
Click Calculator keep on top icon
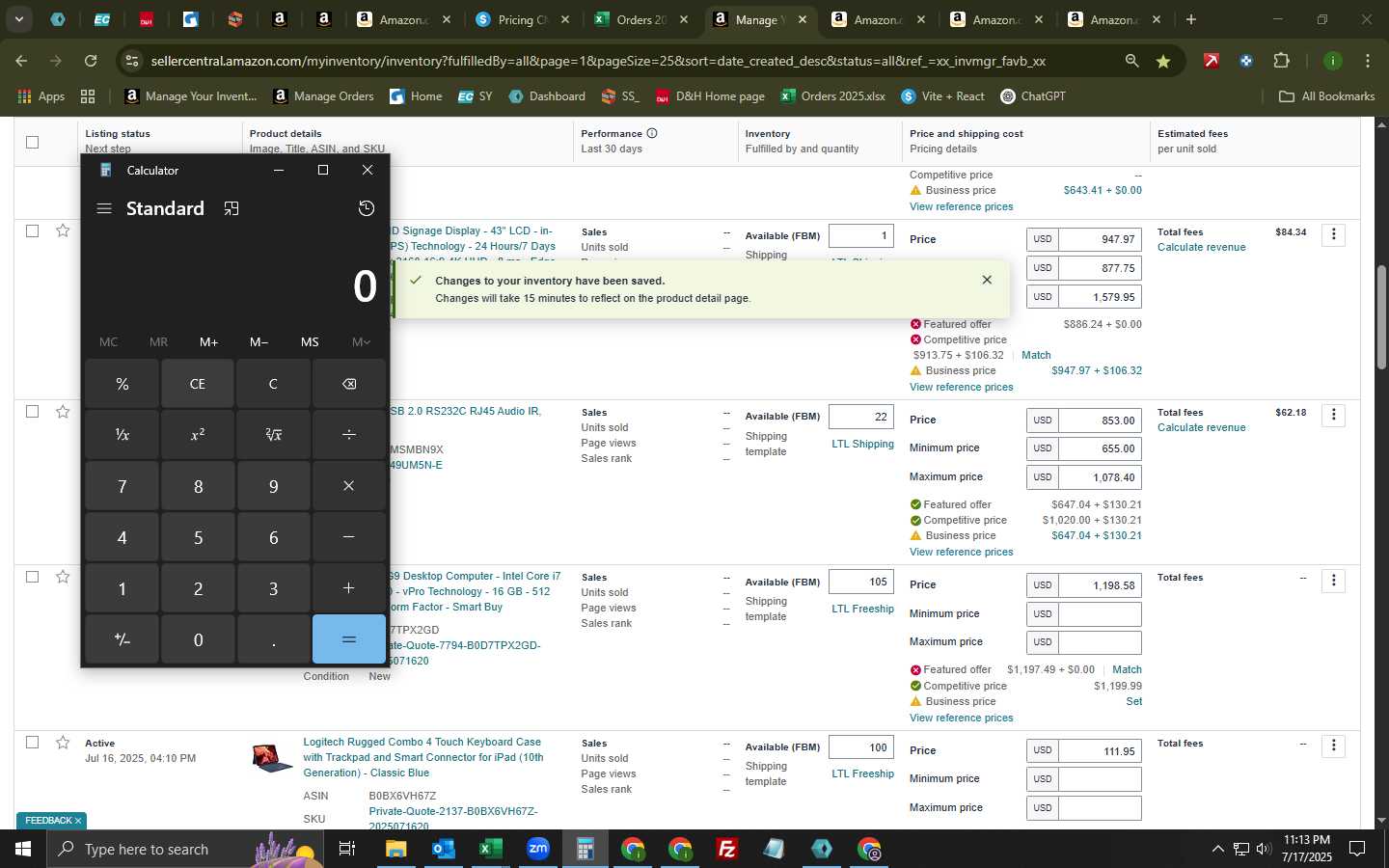coord(231,208)
